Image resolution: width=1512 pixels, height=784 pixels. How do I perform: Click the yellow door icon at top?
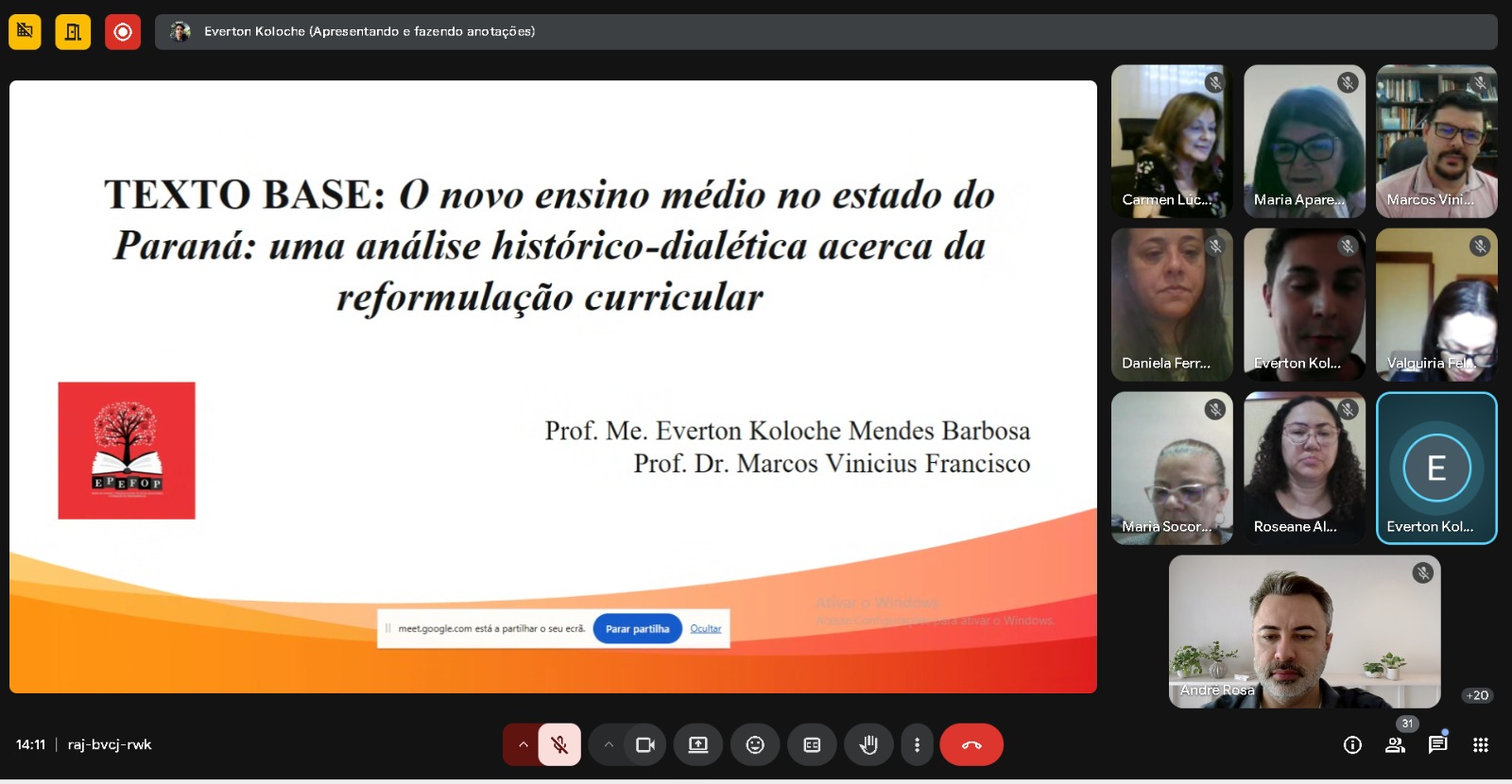(73, 31)
